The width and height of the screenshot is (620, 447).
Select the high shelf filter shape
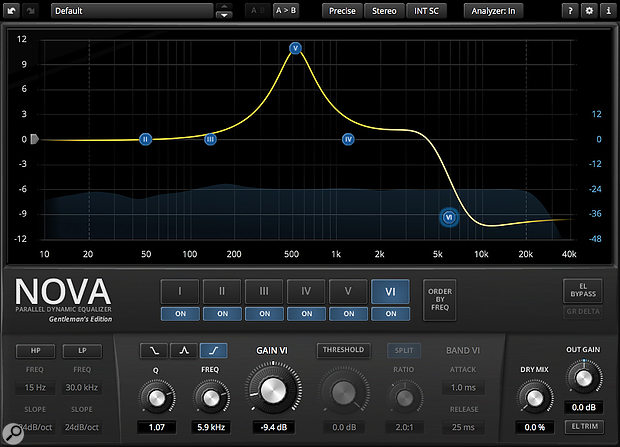[x=214, y=350]
